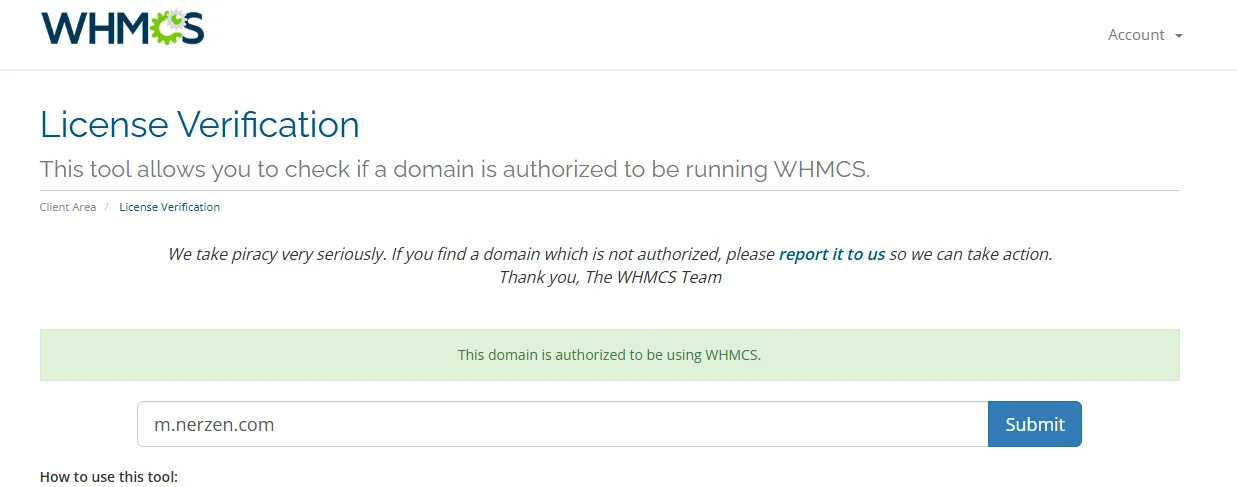The image size is (1237, 487).
Task: Click the m.nerzen.com text in field
Action: click(x=214, y=425)
